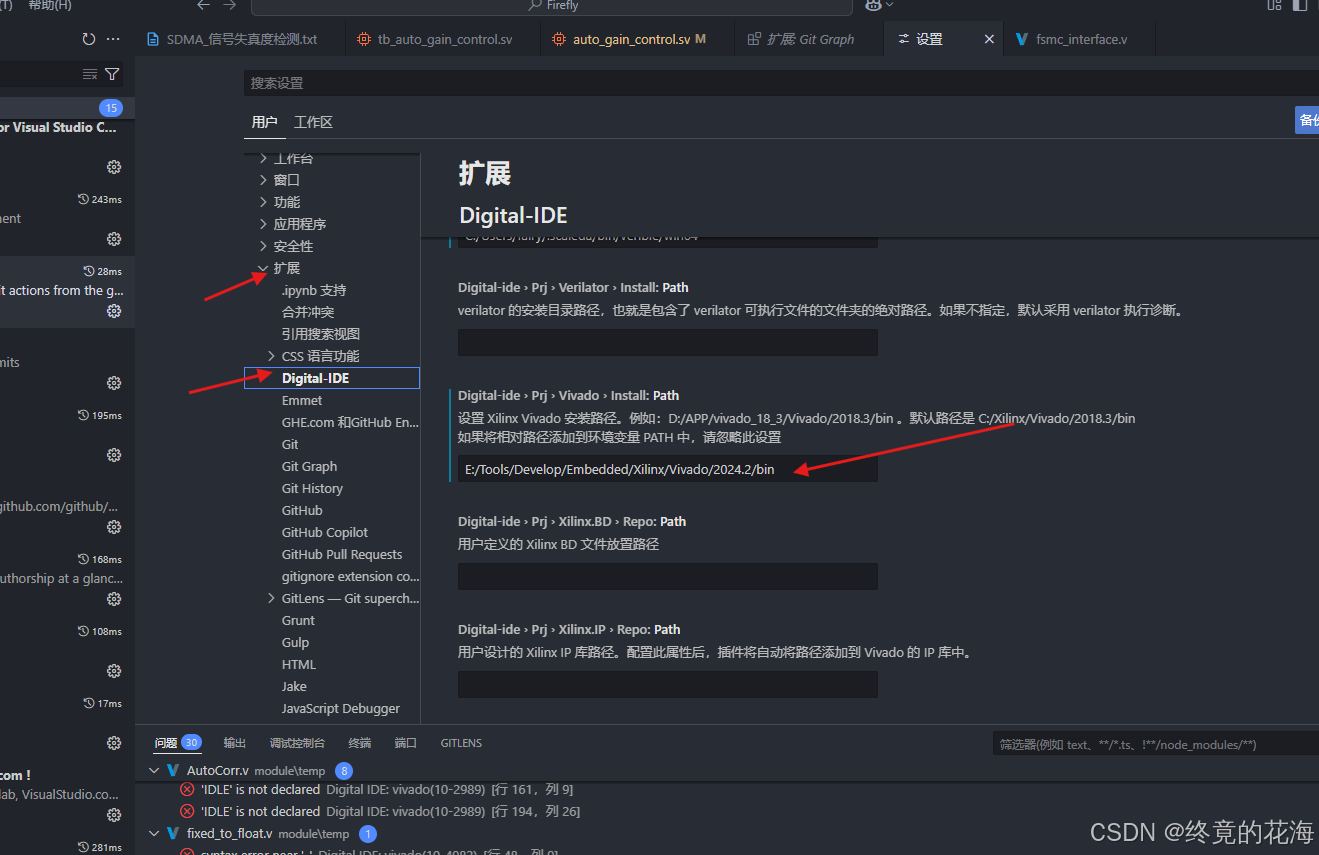Click the Vivado Install Path input field
Image resolution: width=1319 pixels, height=855 pixels.
[668, 469]
